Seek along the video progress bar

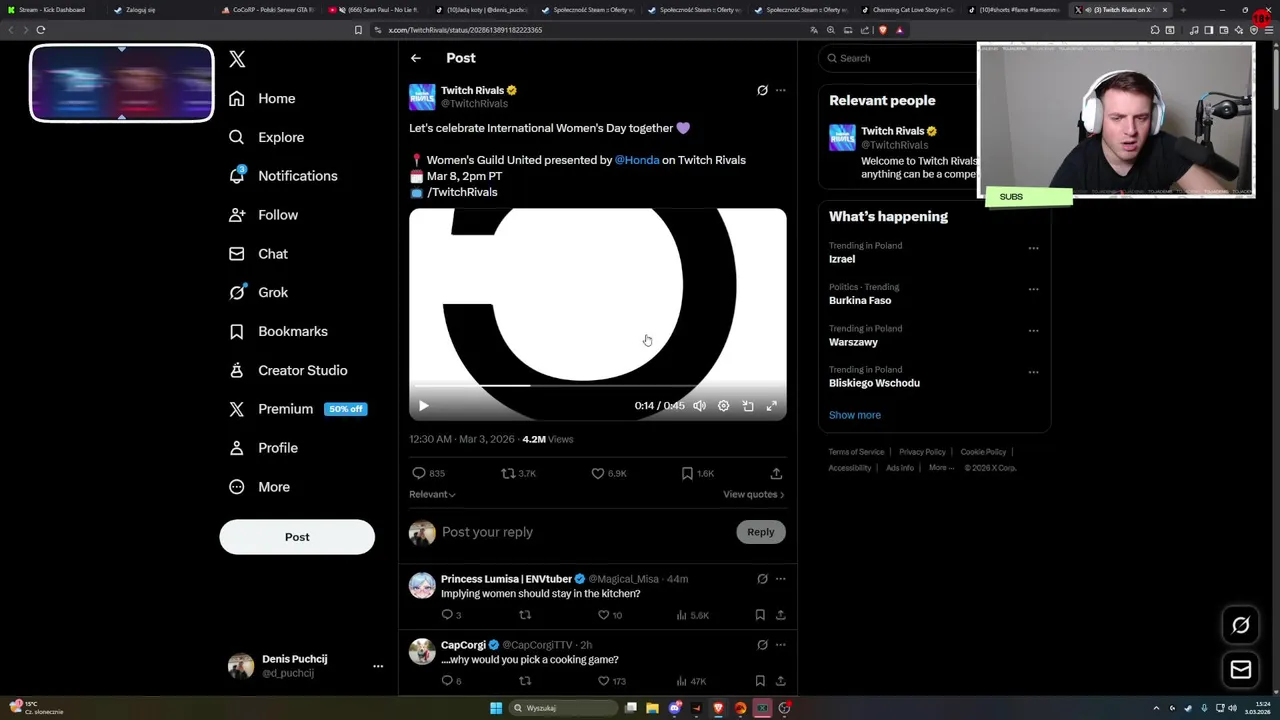pos(598,385)
